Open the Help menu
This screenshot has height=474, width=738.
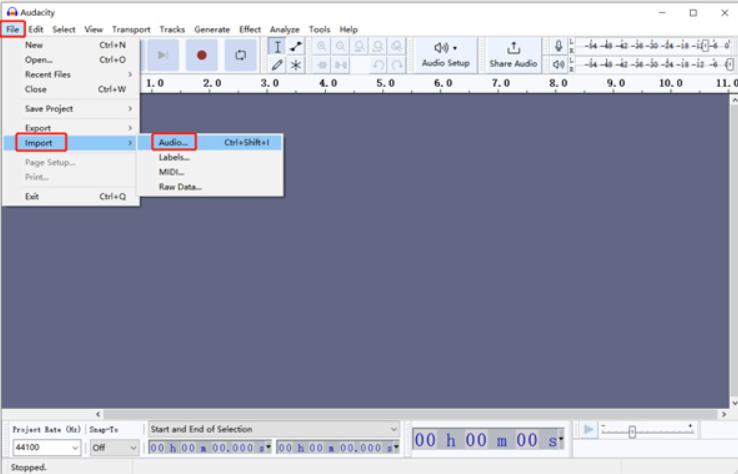[348, 29]
